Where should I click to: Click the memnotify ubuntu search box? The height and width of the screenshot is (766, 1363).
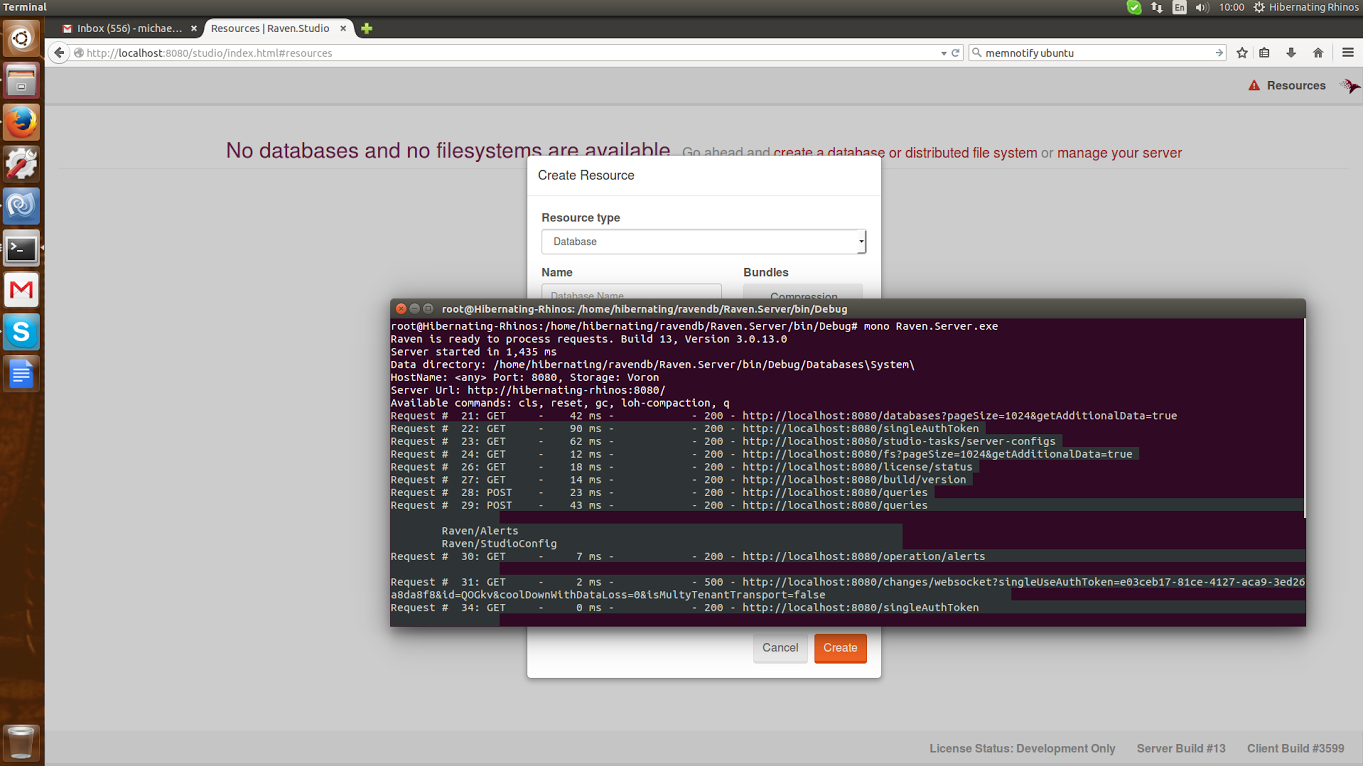coord(1098,53)
